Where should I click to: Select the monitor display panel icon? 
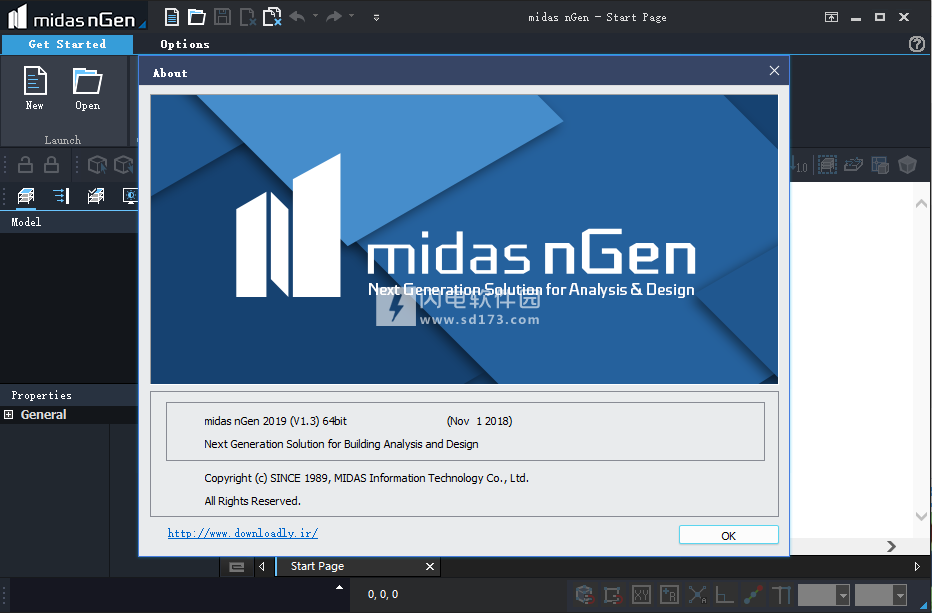click(x=130, y=196)
